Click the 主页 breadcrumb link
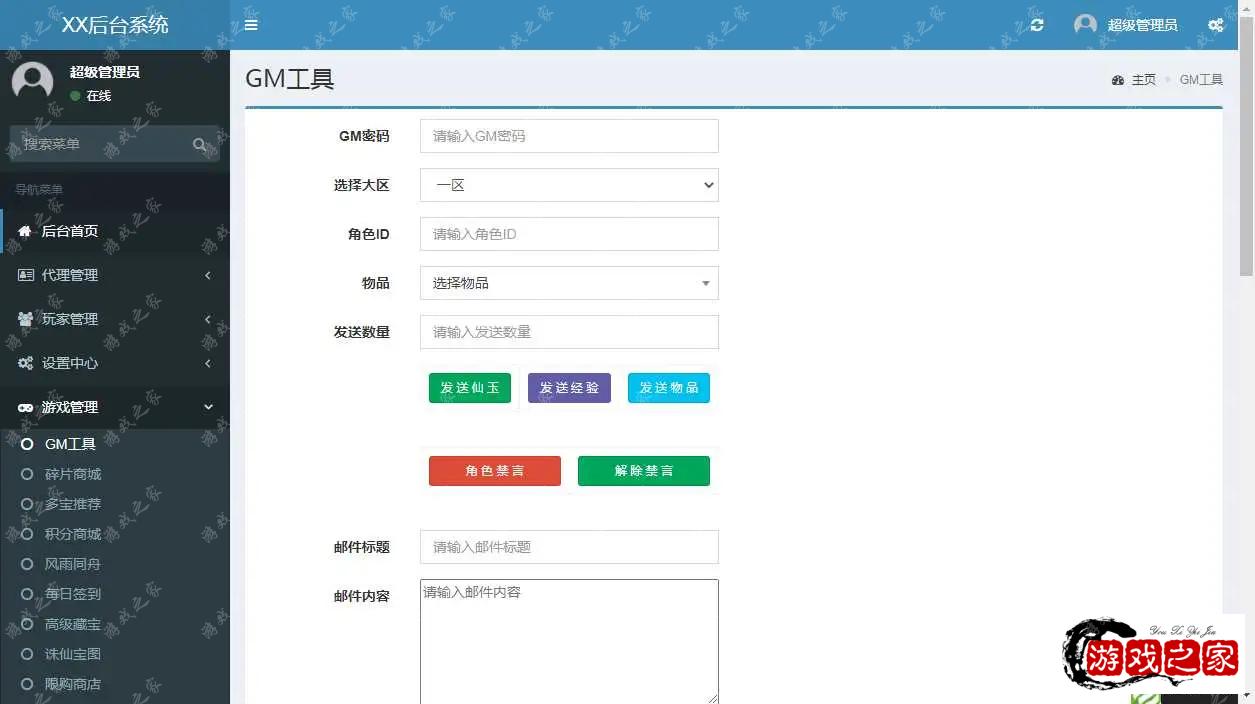Image resolution: width=1255 pixels, height=704 pixels. (1143, 80)
